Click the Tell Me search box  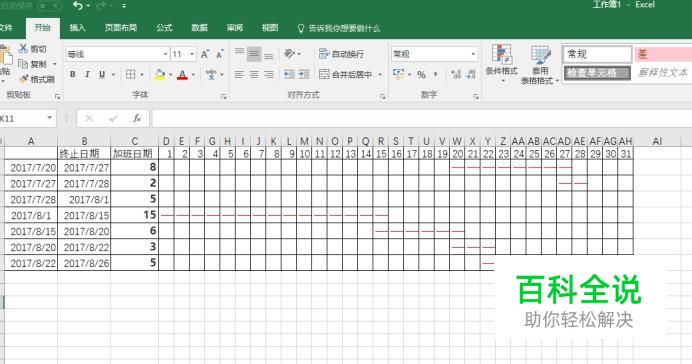(x=339, y=28)
